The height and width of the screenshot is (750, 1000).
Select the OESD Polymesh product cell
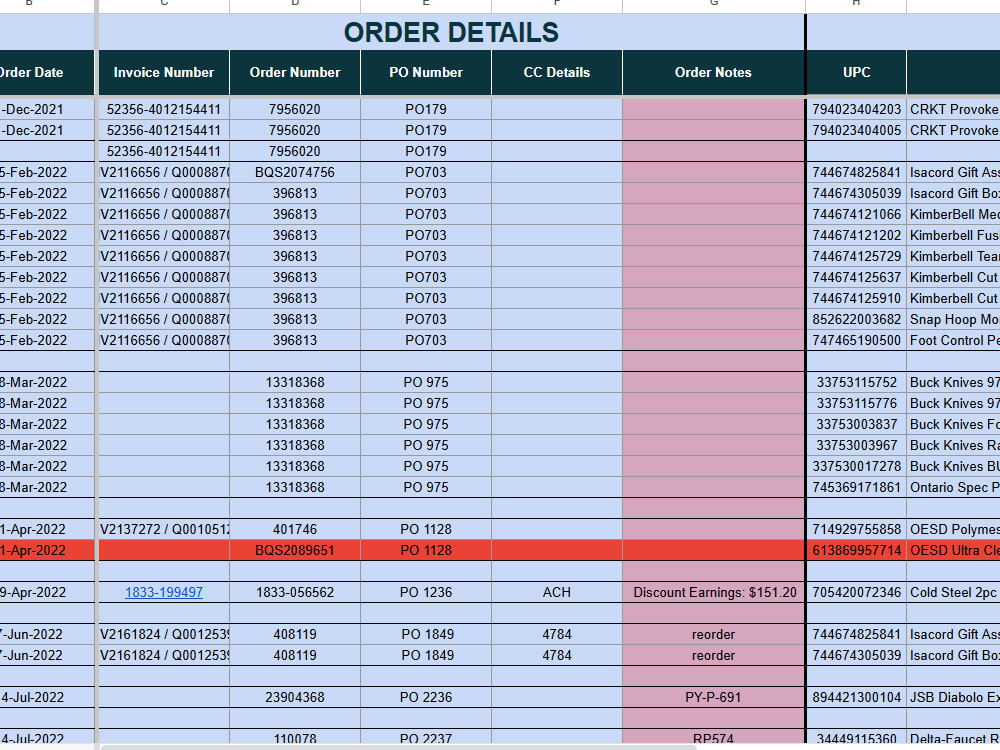coord(953,529)
